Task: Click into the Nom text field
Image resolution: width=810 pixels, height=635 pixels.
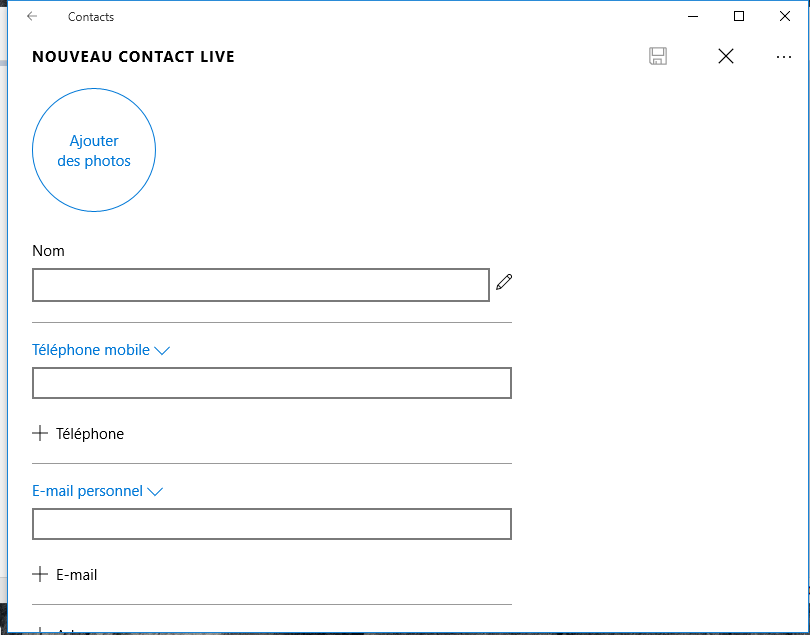Action: [x=261, y=285]
